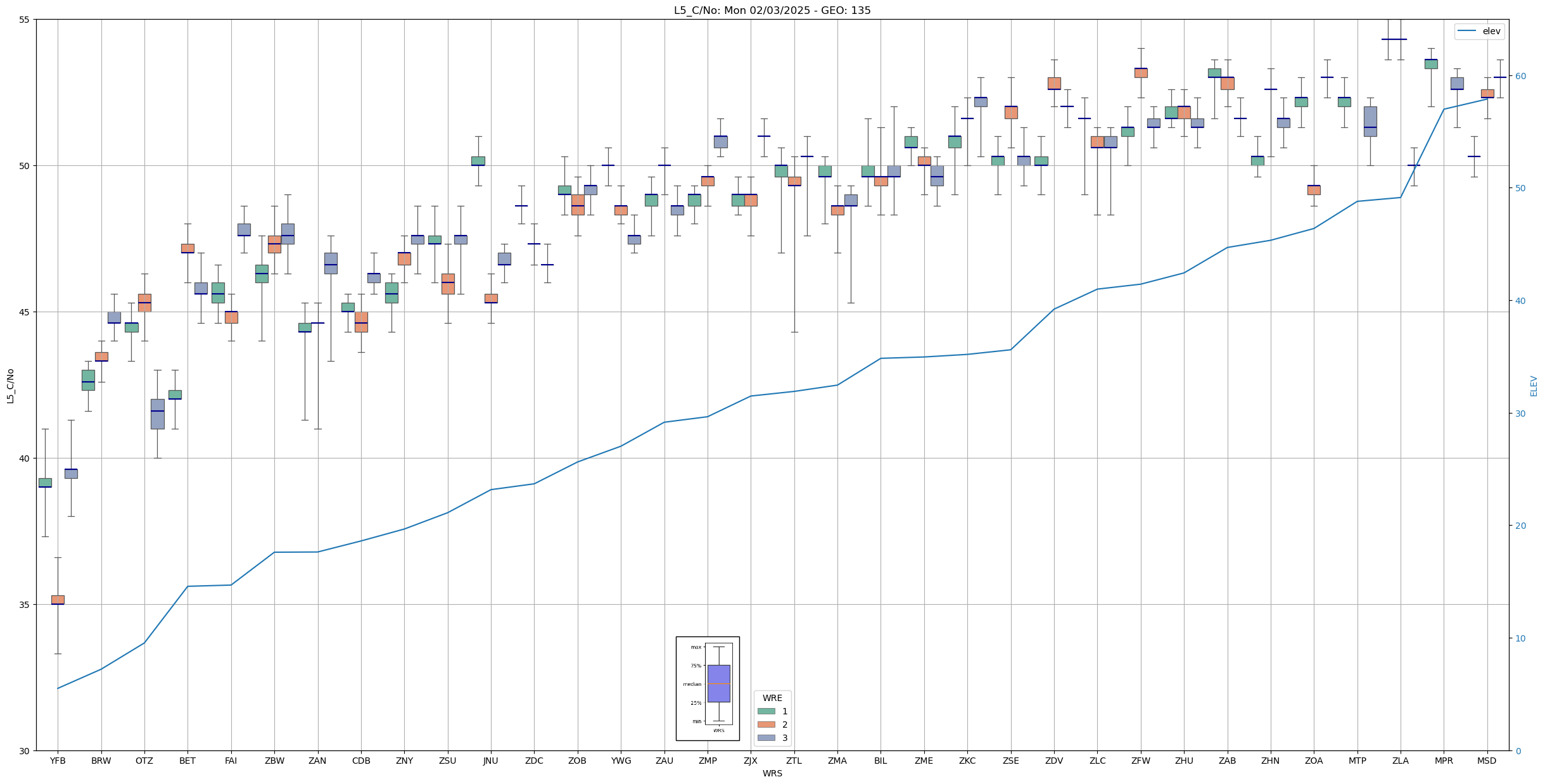
Task: Click the 45 tick on left axis
Action: pos(25,312)
